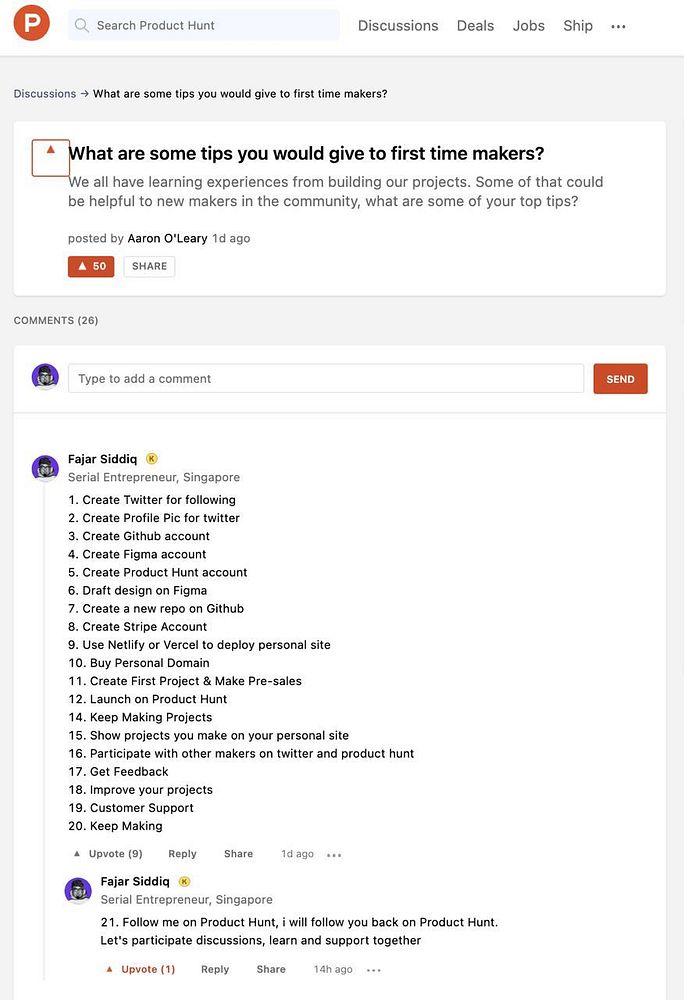This screenshot has width=684, height=1000.
Task: Click the Discussions breadcrumb link
Action: [45, 94]
